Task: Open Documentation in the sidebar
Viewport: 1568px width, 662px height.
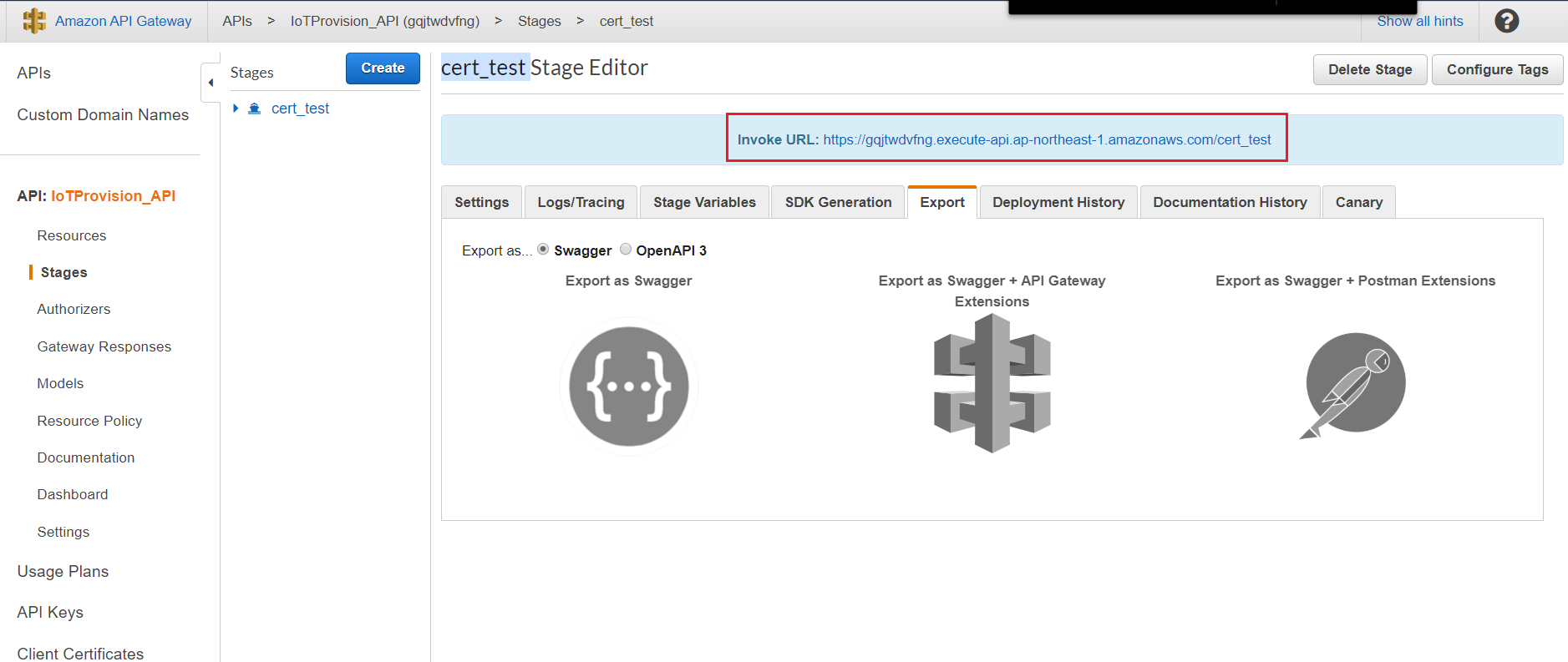Action: point(86,457)
